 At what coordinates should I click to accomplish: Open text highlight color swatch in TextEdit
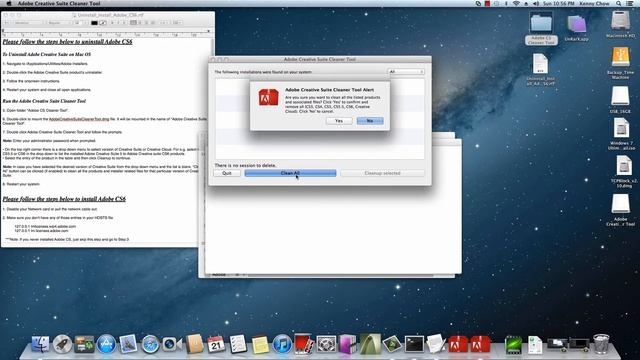pos(103,23)
